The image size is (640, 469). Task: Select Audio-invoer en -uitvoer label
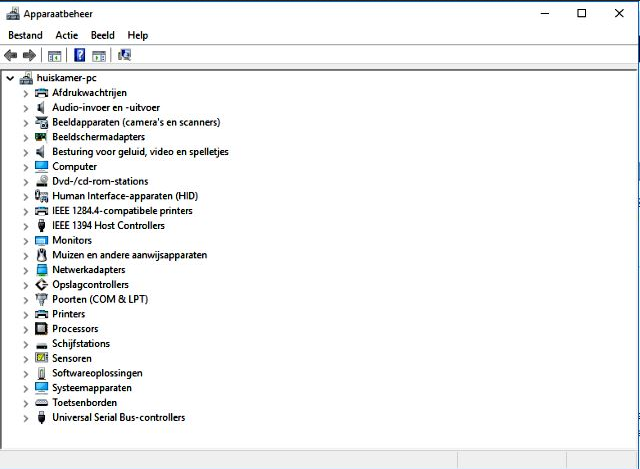[106, 107]
